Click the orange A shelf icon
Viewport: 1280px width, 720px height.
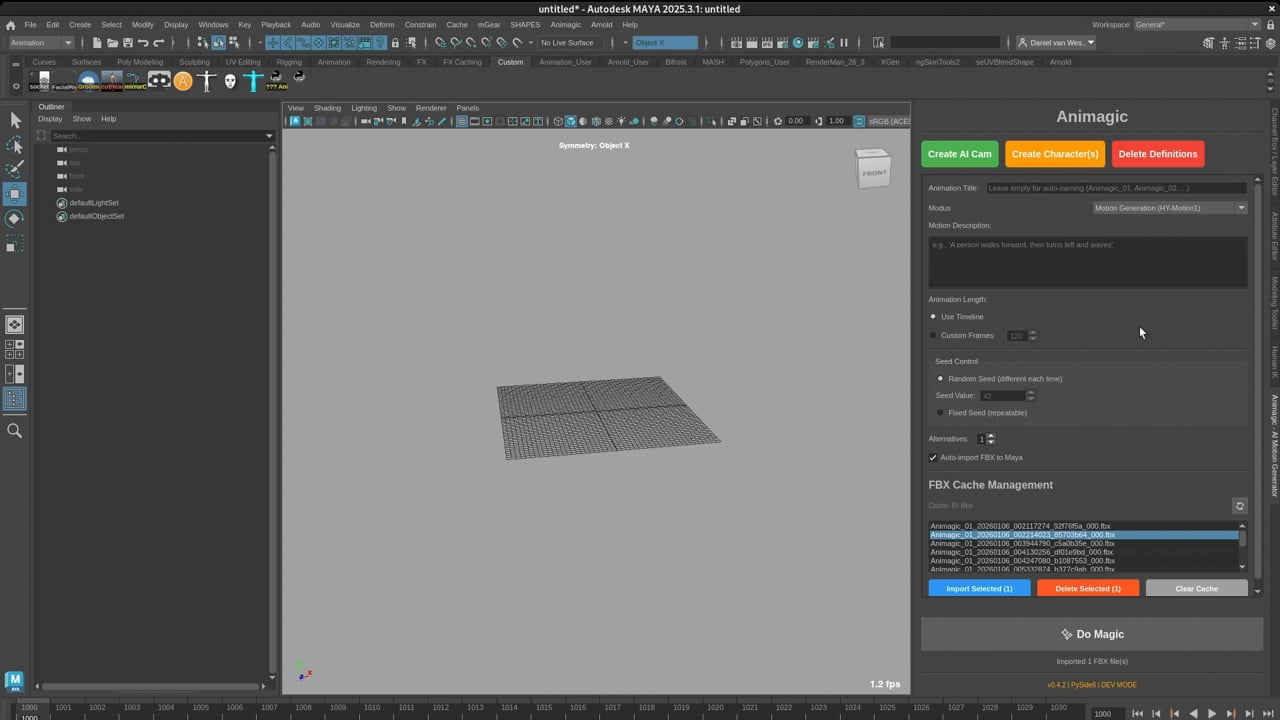(x=183, y=81)
